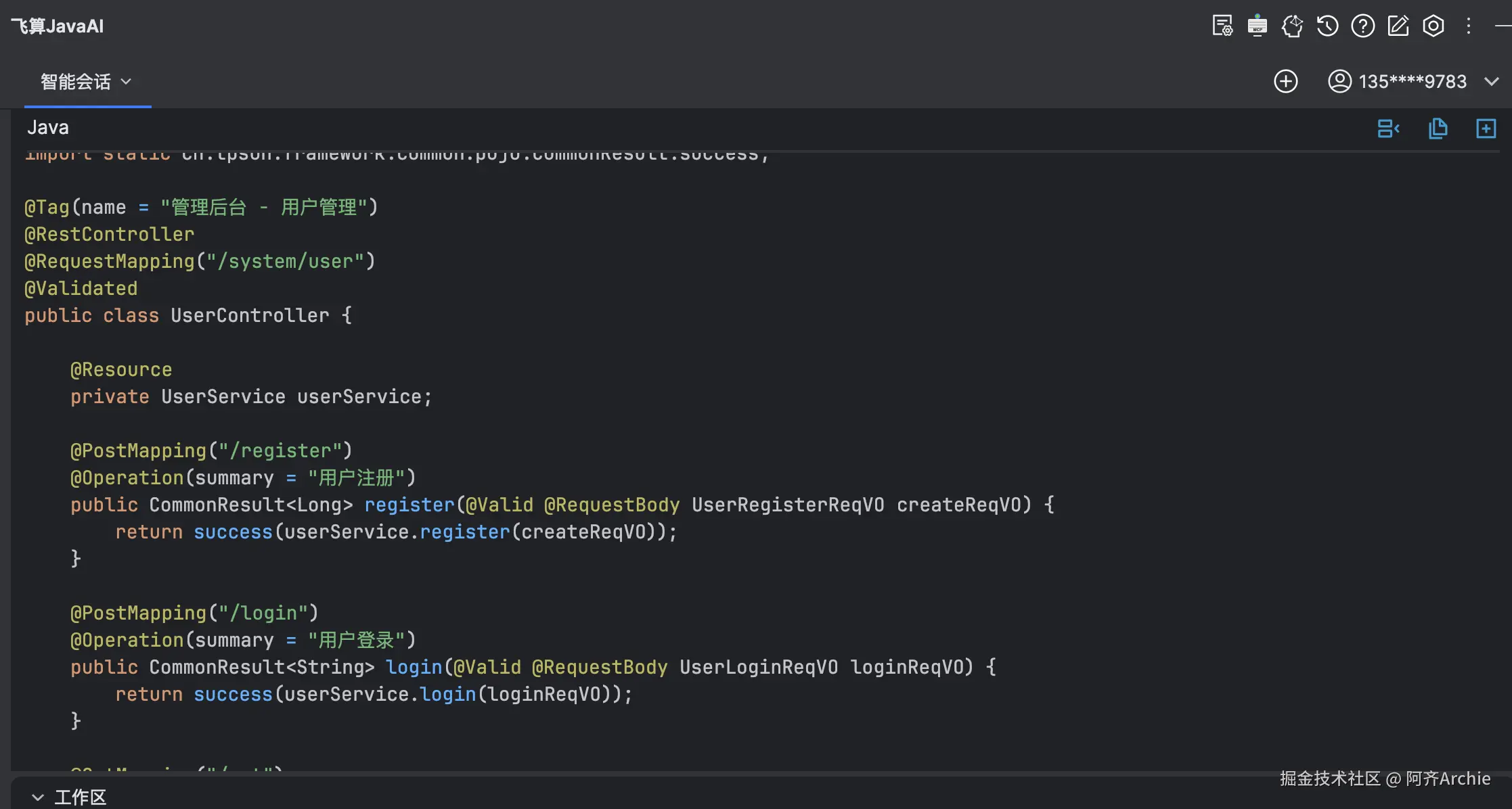Select the 智能会话 tab

coord(75,82)
